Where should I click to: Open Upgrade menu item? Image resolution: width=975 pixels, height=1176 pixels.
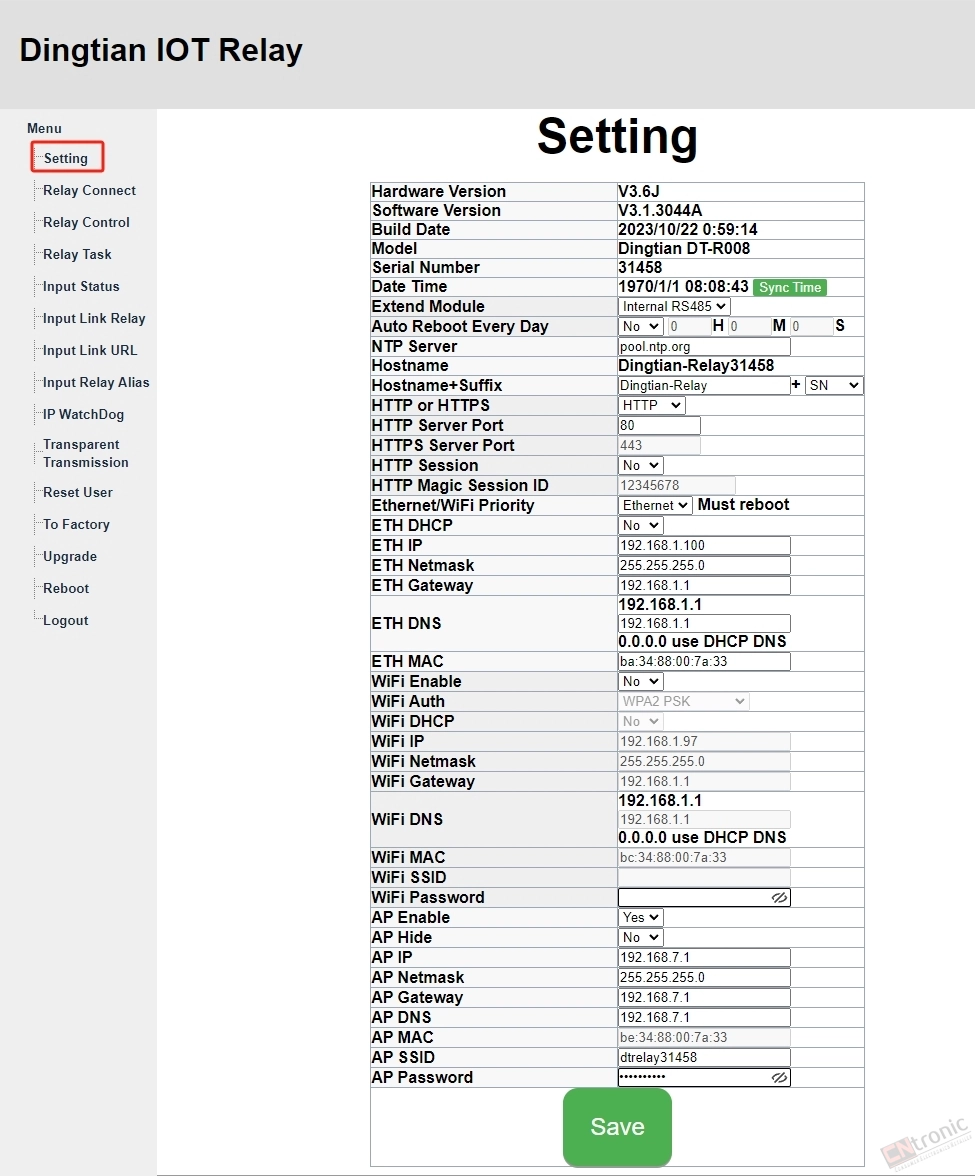70,556
